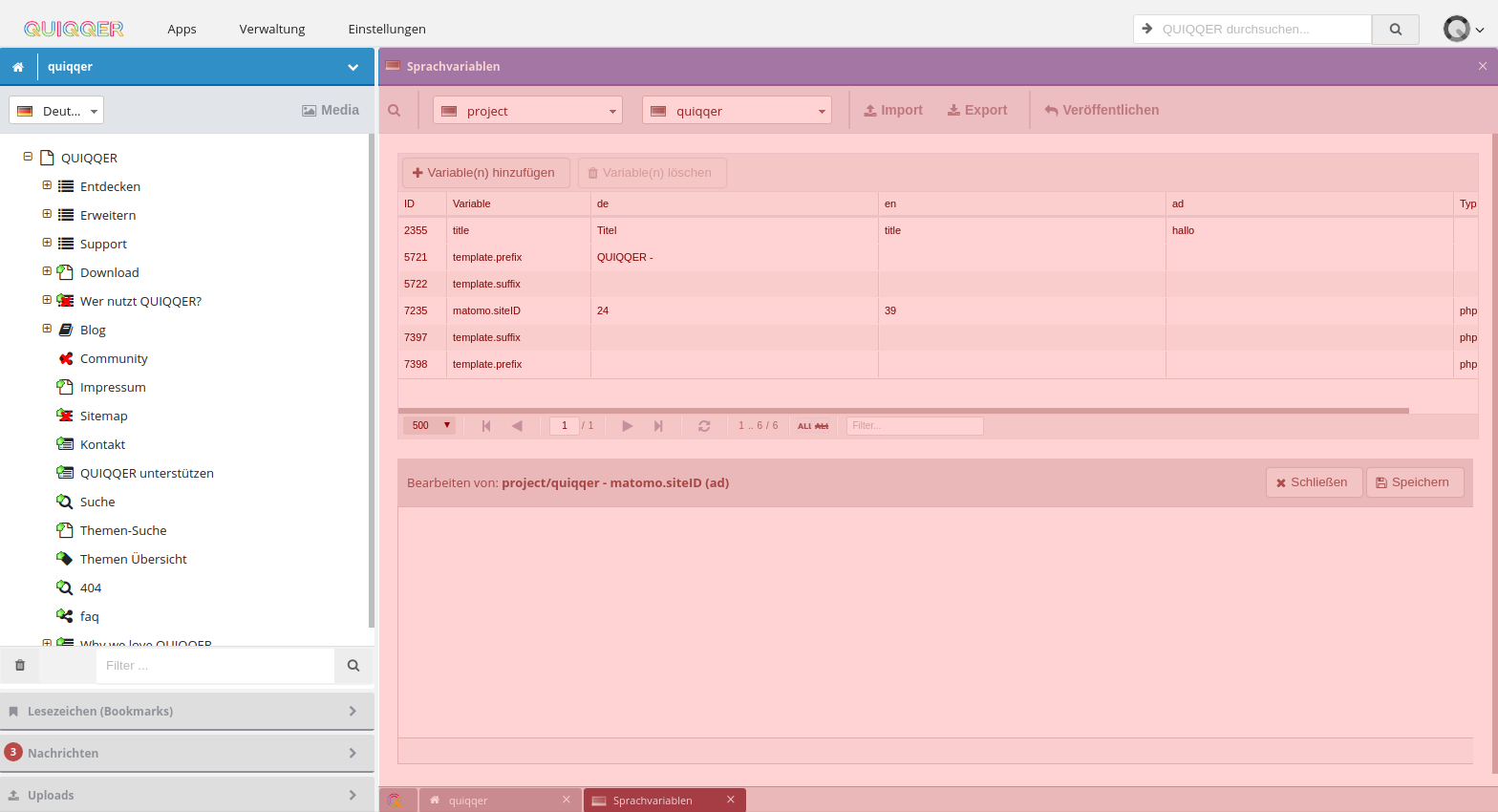Screen dimensions: 1498x812
Task: Select the Sitemap page icon
Action: pos(65,416)
